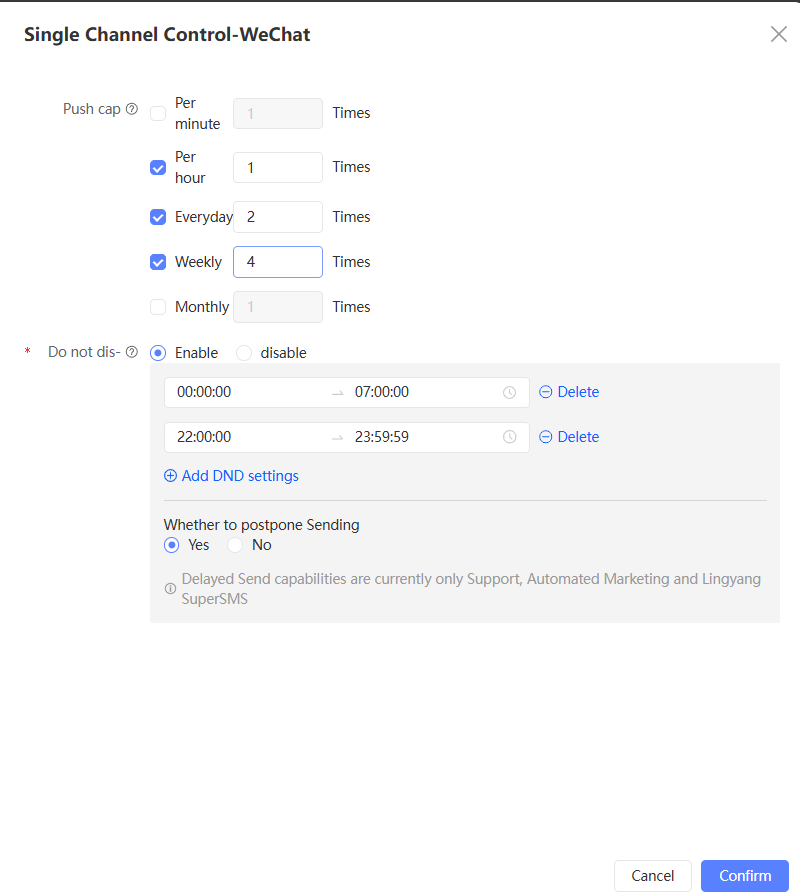Close the Single Channel Control-WeChat dialog
The width and height of the screenshot is (800, 896).
[778, 34]
